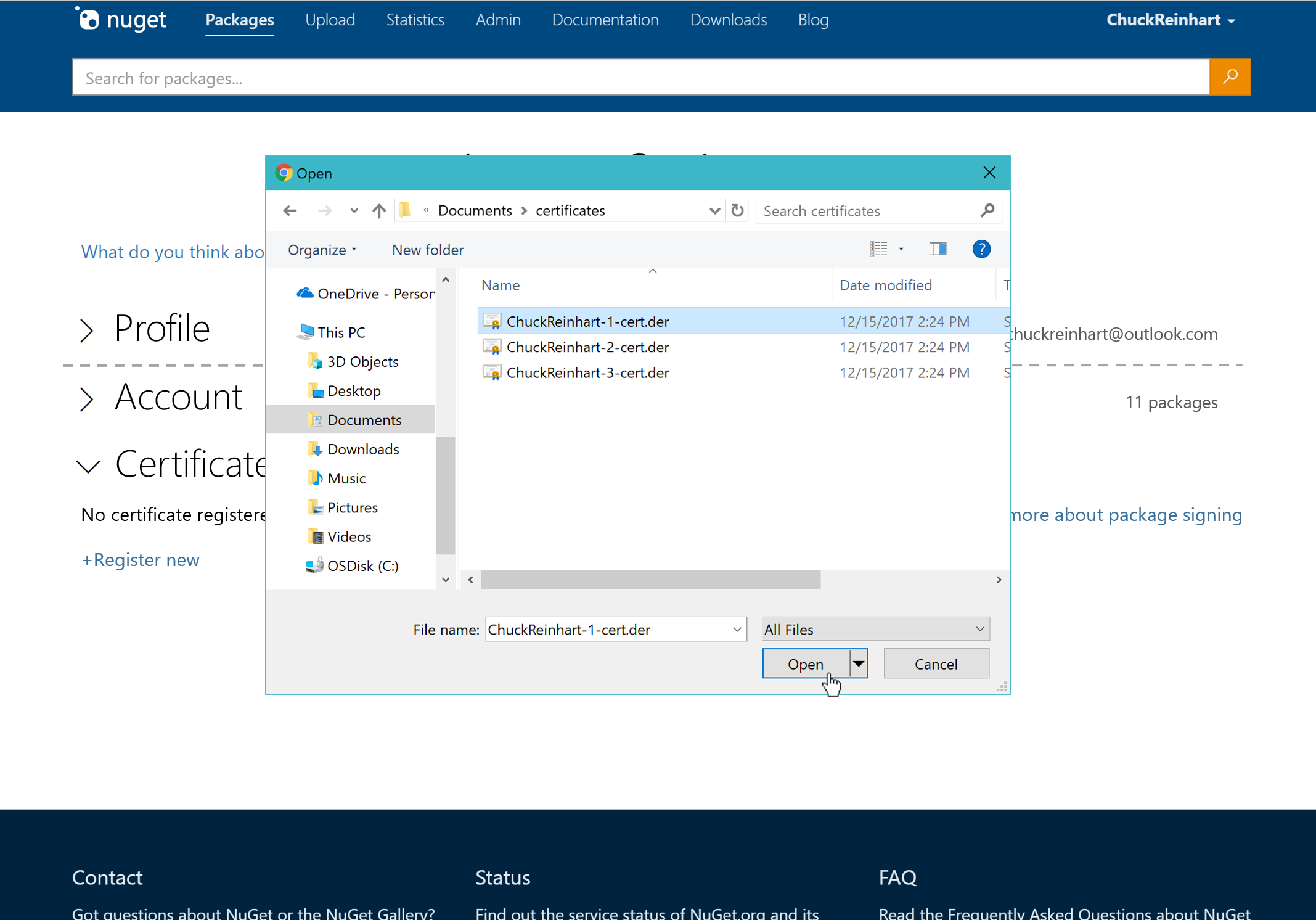Open the Music folder in sidebar
This screenshot has height=920, width=1316.
click(x=336, y=478)
